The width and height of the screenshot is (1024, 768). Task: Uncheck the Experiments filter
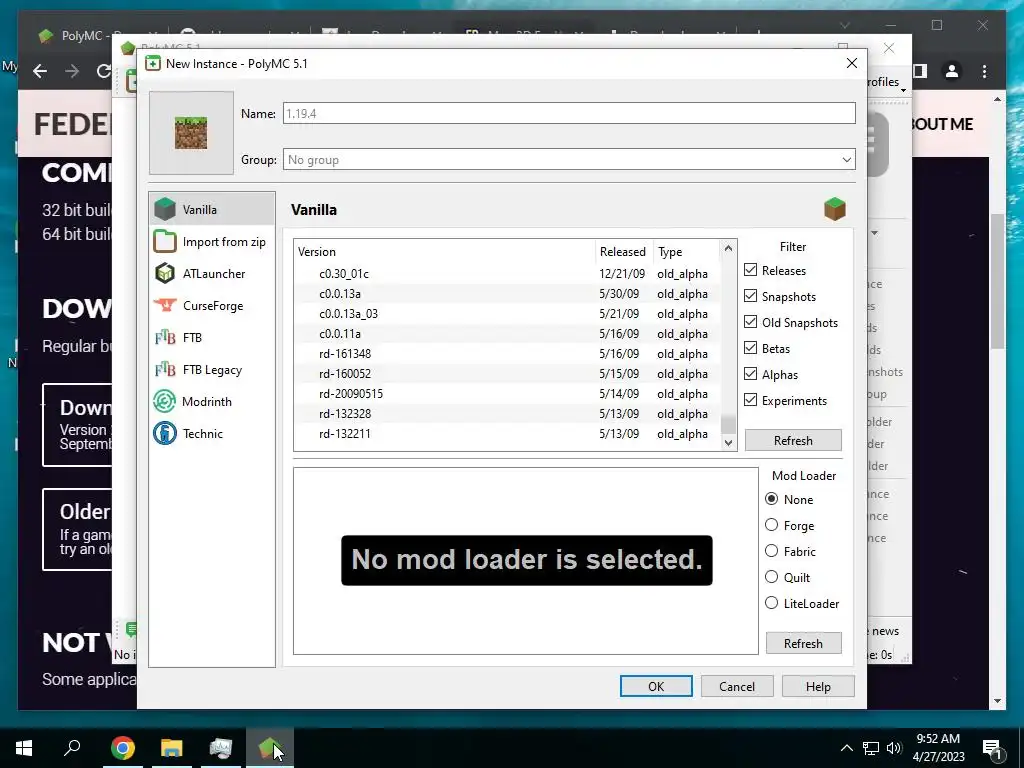coord(751,400)
